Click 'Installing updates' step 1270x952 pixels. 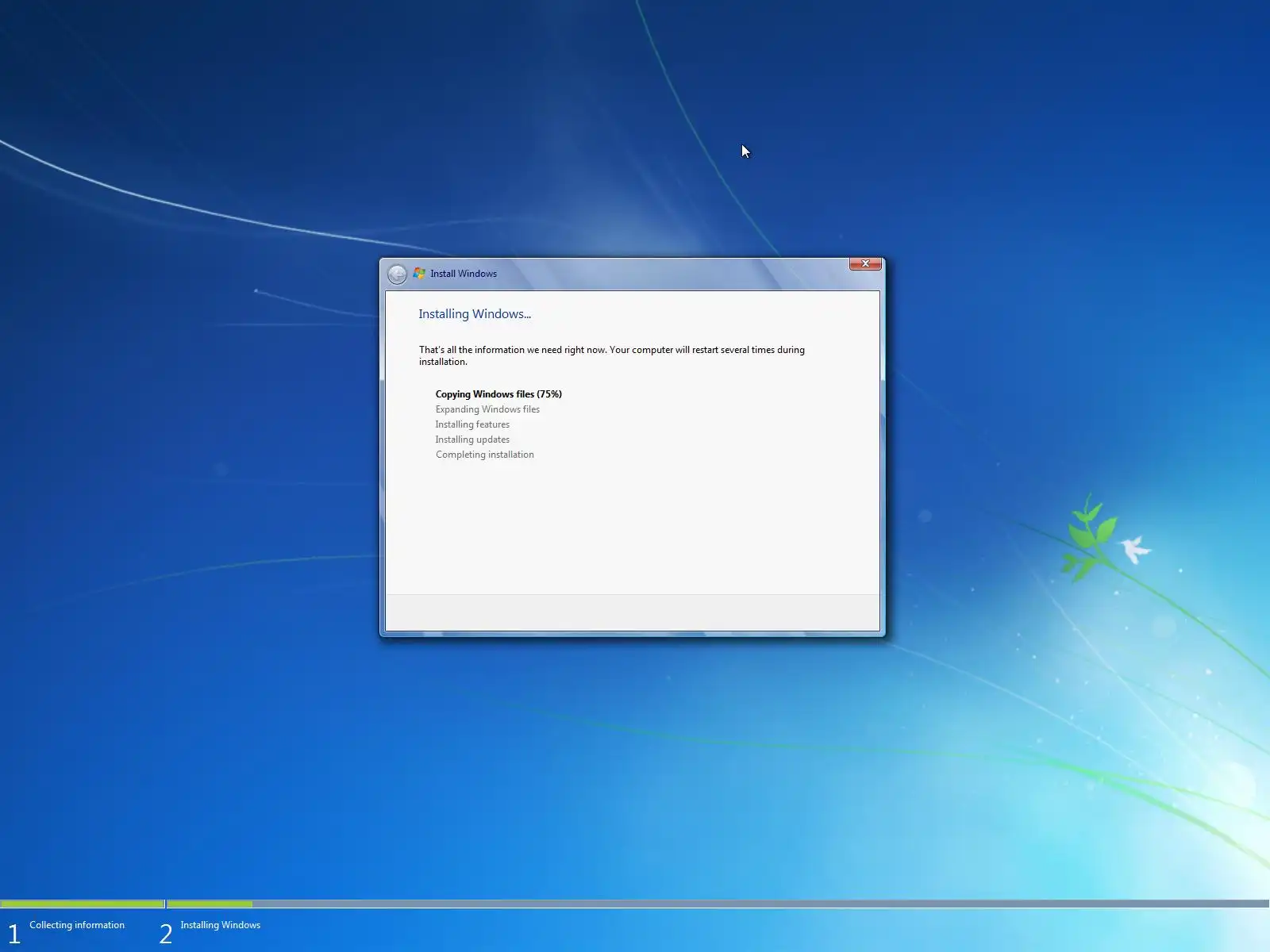pos(472,440)
